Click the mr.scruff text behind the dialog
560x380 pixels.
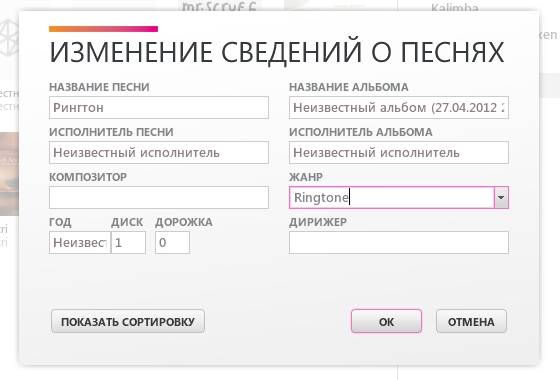tap(219, 6)
